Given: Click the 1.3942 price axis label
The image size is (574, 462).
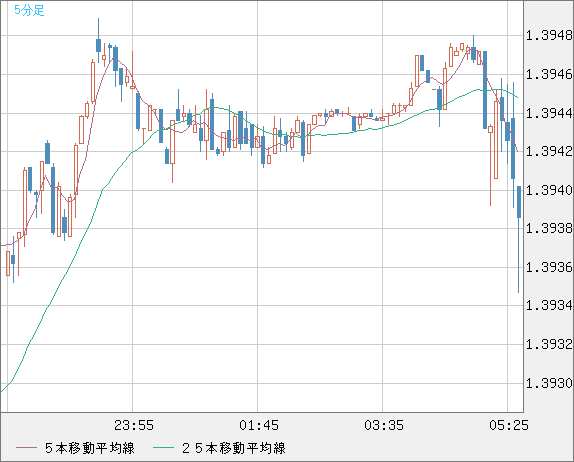Looking at the screenshot, I should pyautogui.click(x=549, y=151).
